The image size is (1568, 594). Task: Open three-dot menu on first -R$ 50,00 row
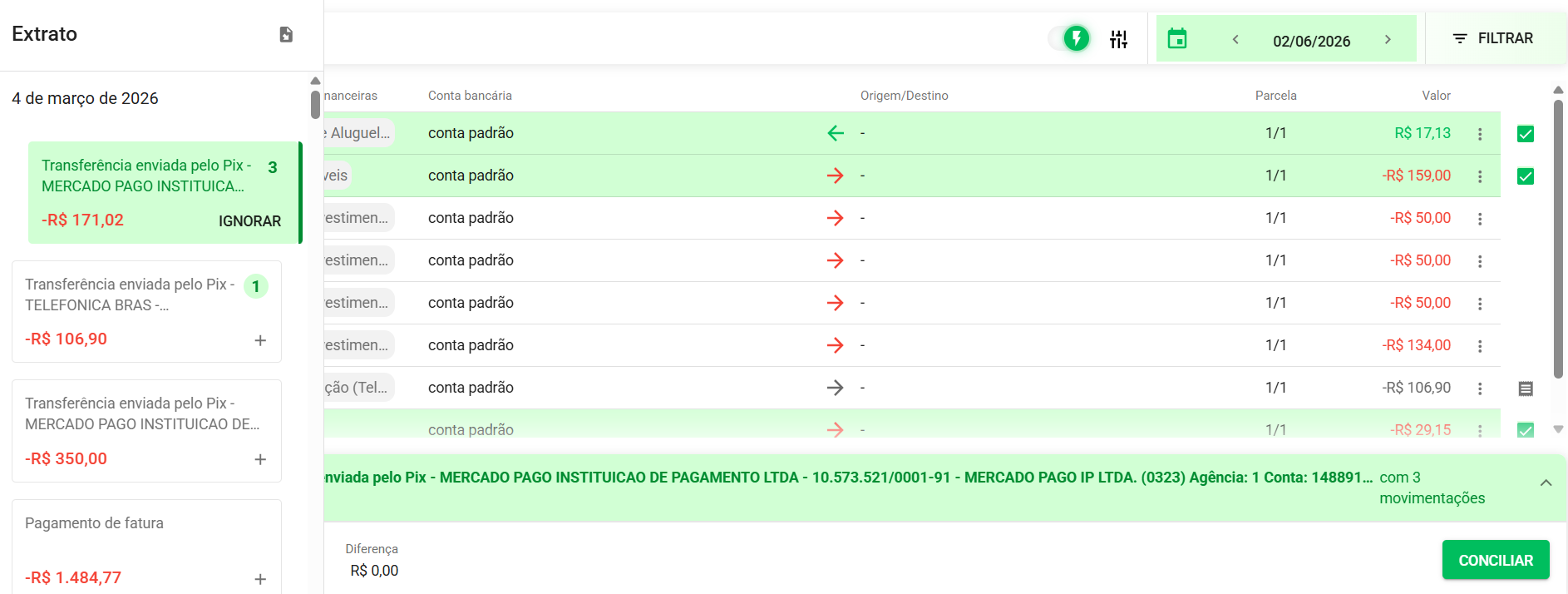tap(1480, 219)
